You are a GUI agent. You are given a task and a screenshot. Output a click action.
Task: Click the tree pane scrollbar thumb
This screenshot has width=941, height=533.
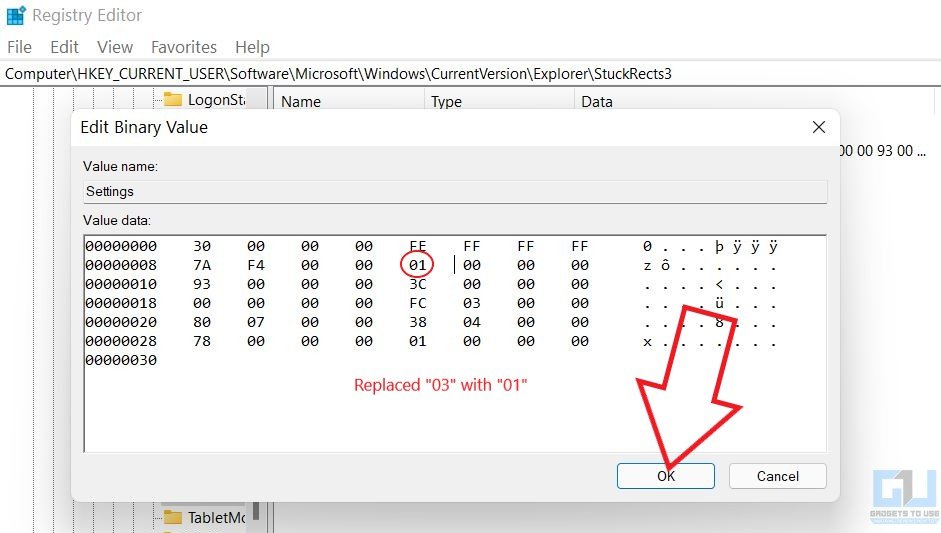click(x=256, y=511)
